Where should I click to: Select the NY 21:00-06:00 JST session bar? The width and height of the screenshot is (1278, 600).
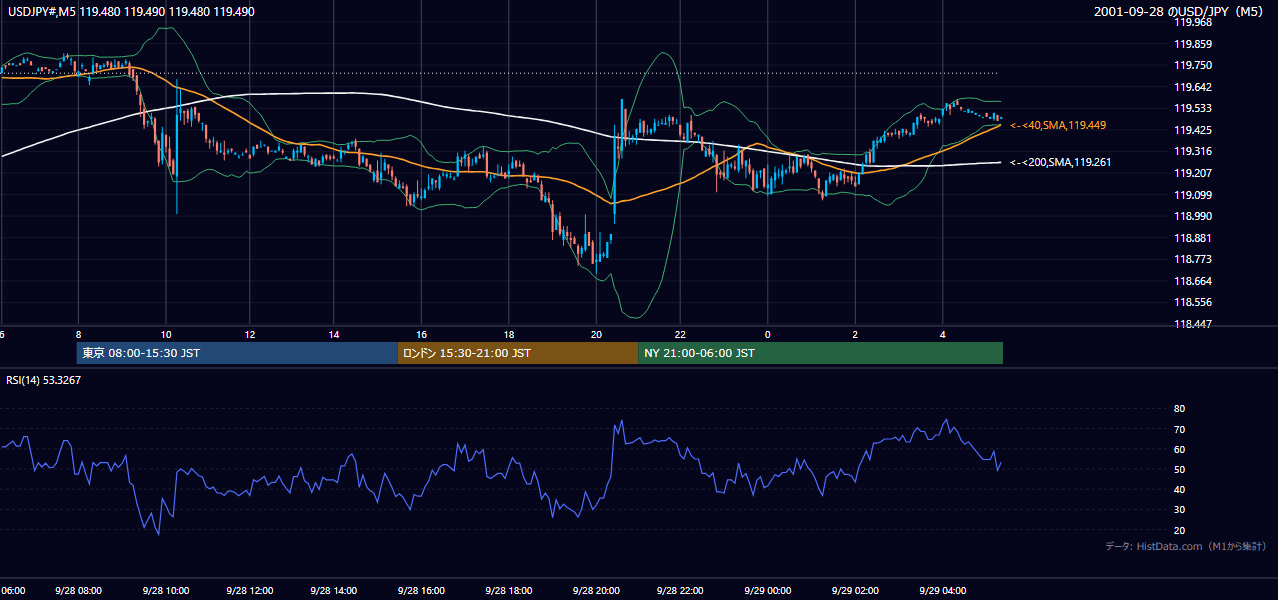[x=820, y=353]
